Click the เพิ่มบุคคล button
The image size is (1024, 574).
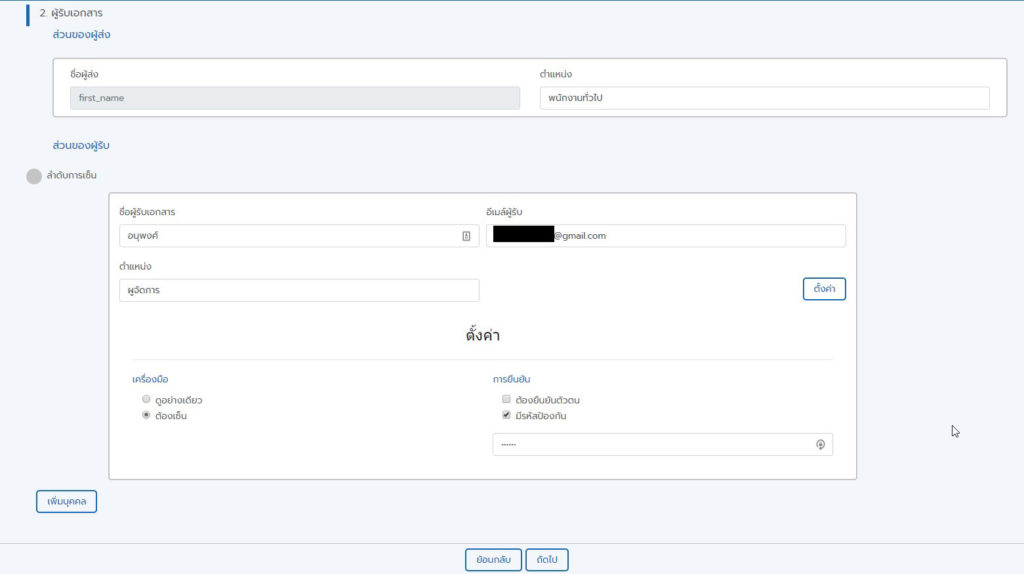[67, 502]
